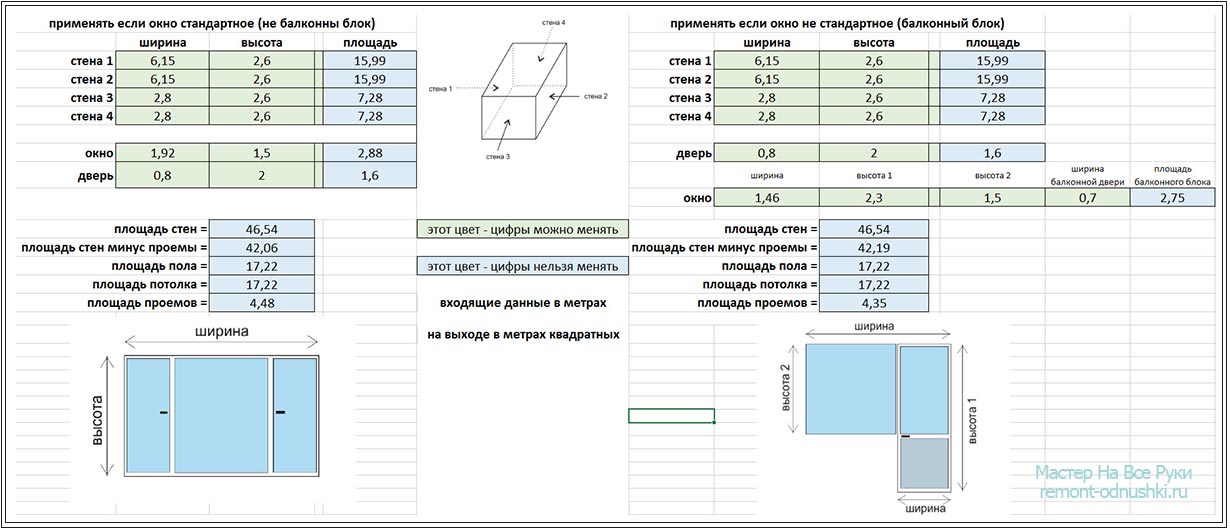Select площадь пола 17,22 under standard-window table
Screen dimensions: 1230x531
point(261,266)
